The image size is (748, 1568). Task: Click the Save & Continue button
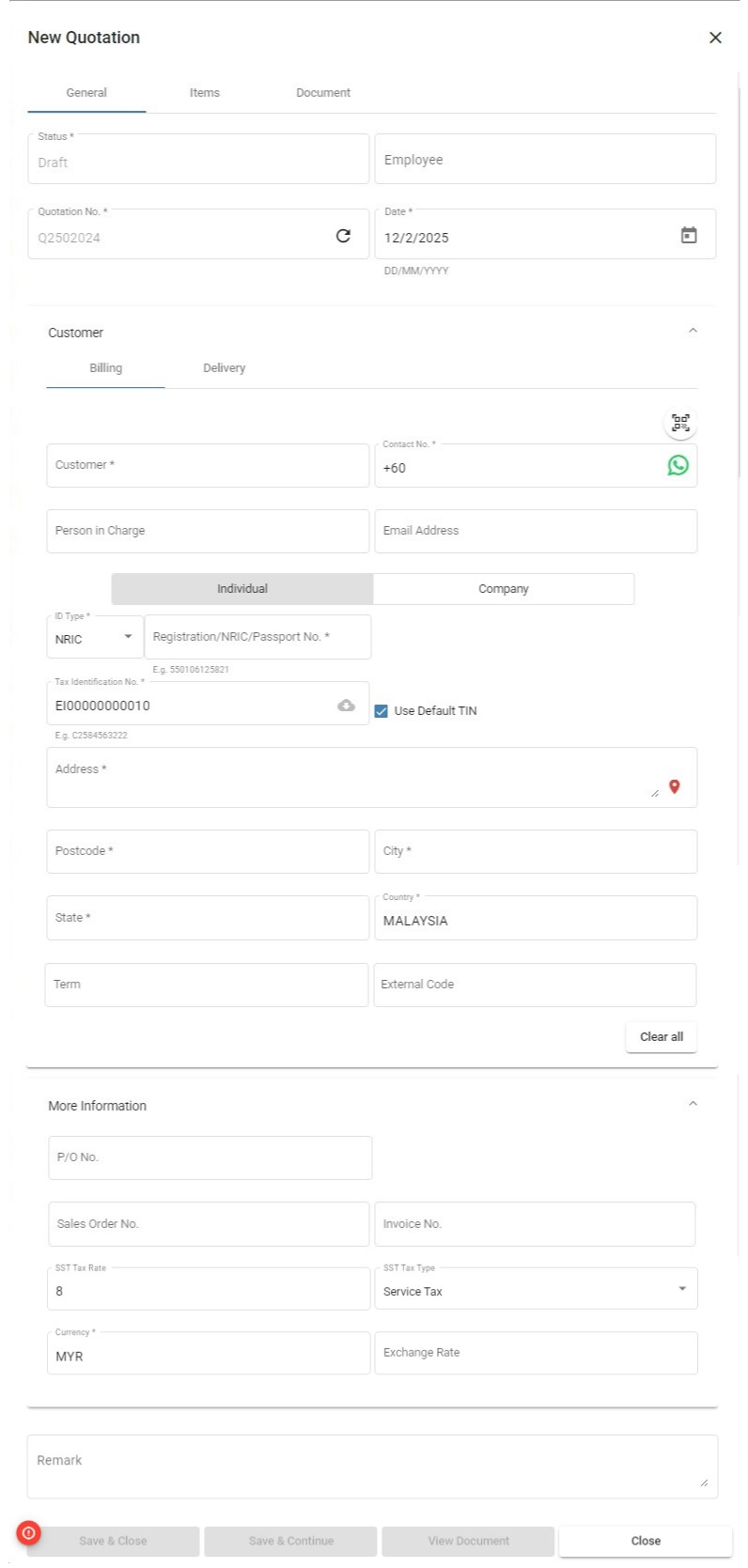point(291,1541)
